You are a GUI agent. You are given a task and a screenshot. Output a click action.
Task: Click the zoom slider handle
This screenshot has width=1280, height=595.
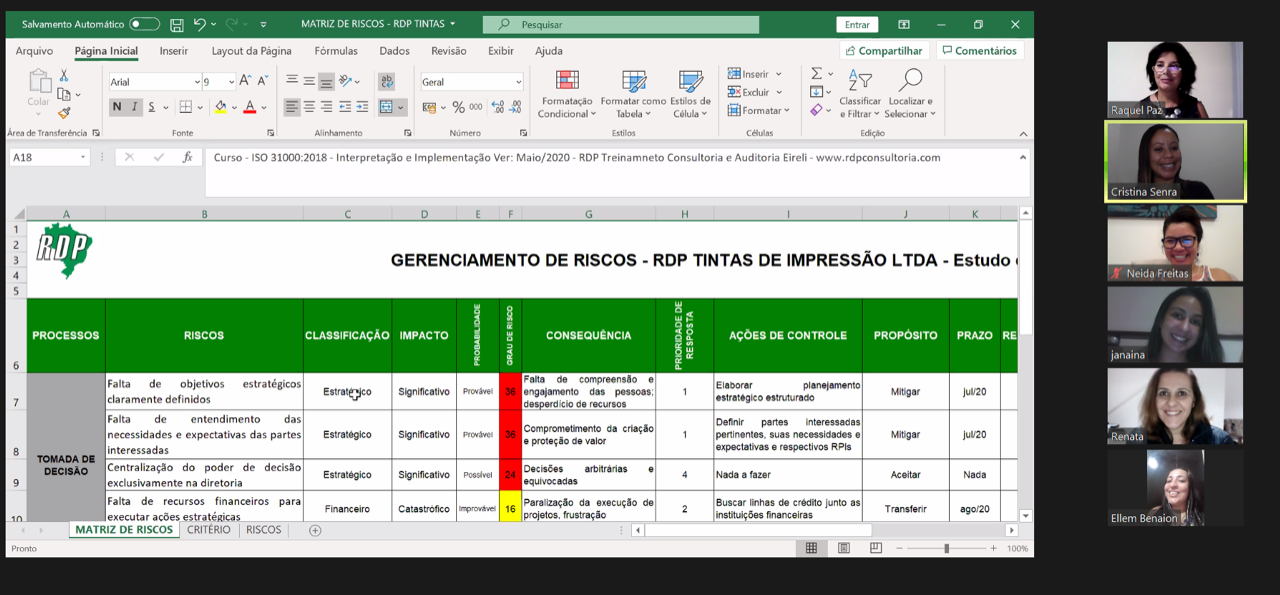(x=946, y=548)
